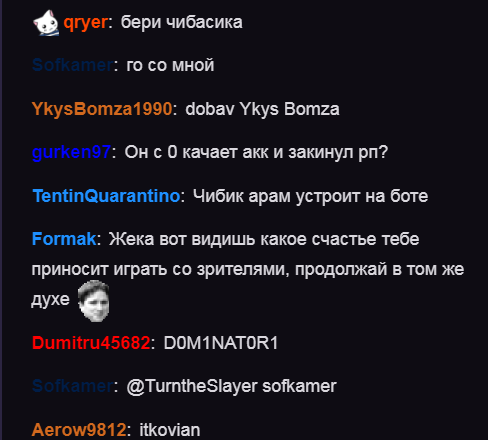Click Formak's message starting 'Жека вот видишь'

(248, 269)
